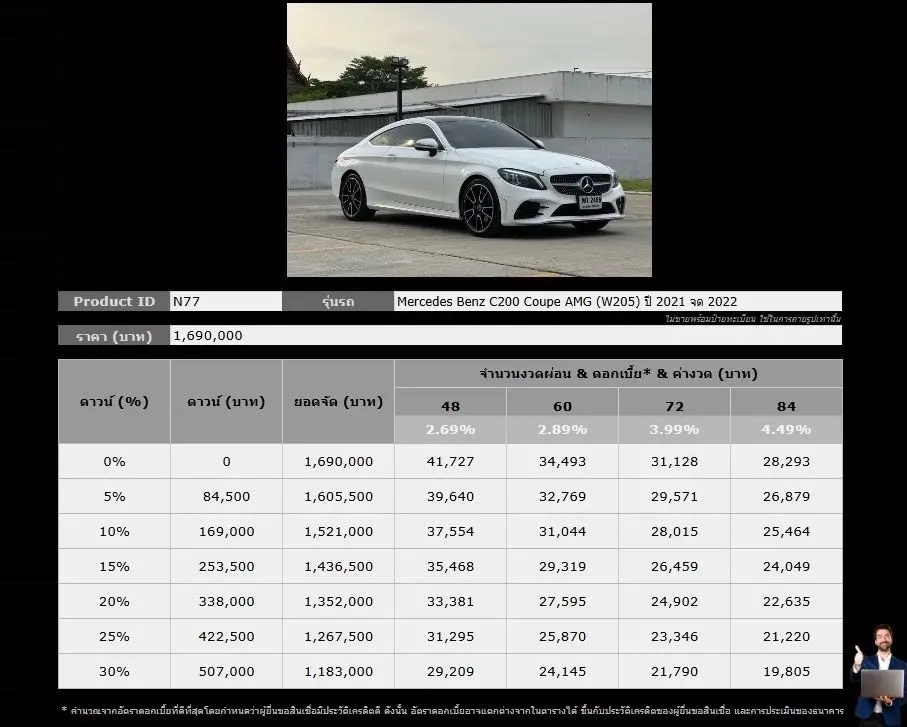The height and width of the screenshot is (727, 907).
Task: Click the small italic note below the model name
Action: 753,319
